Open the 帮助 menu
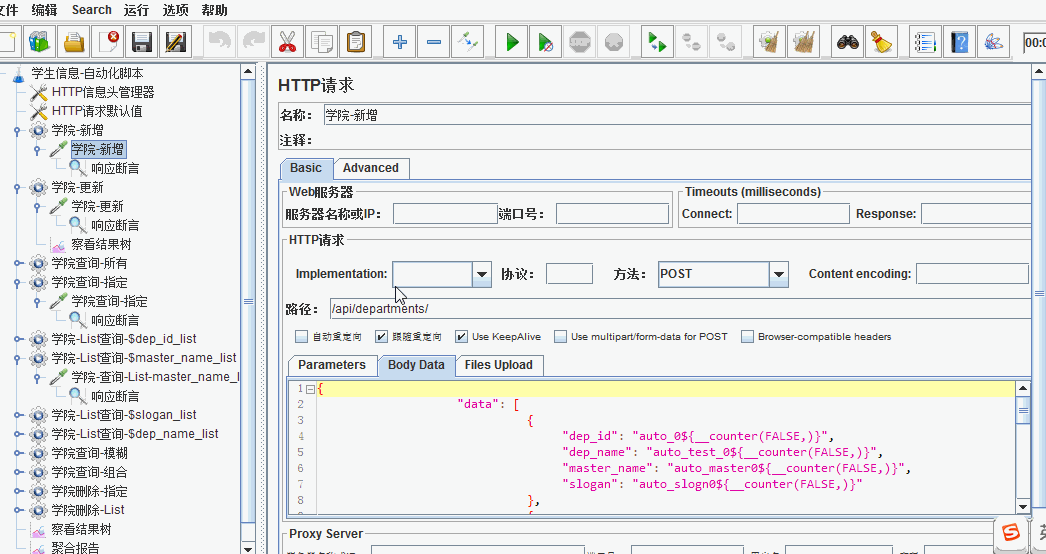 click(x=215, y=10)
